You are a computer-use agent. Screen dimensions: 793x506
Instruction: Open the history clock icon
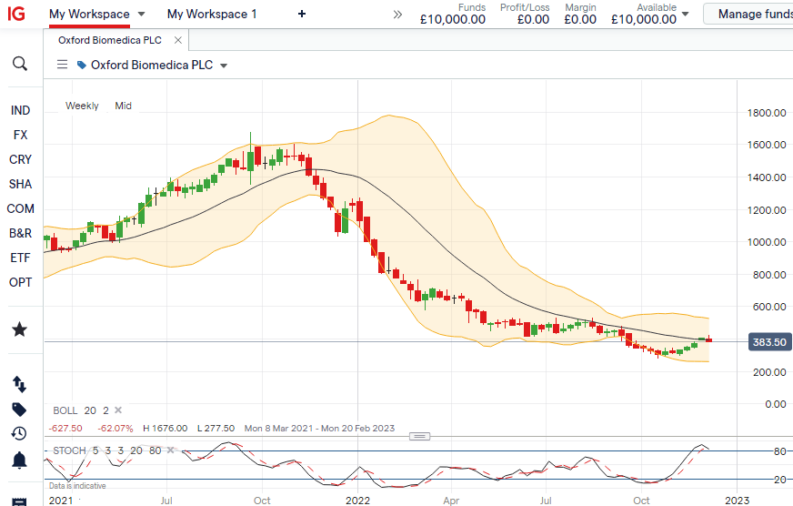click(19, 434)
